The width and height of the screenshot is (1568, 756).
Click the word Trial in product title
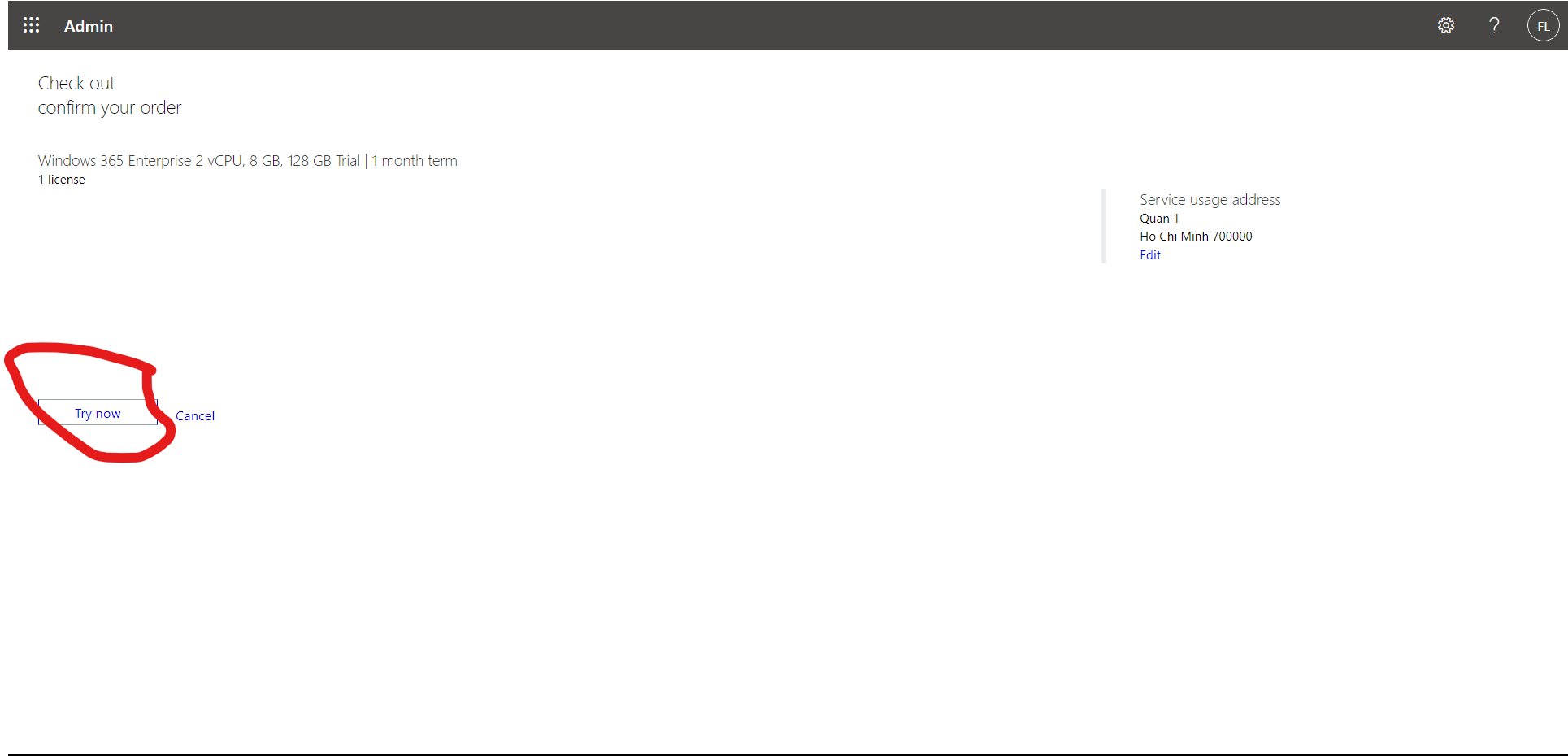pyautogui.click(x=347, y=161)
